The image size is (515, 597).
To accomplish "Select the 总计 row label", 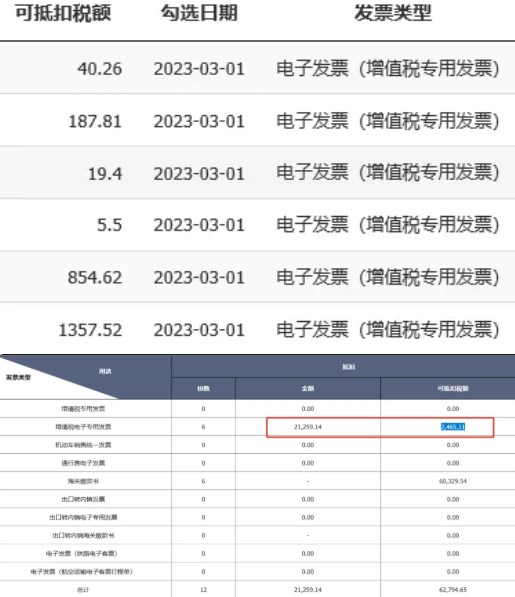I will pos(83,590).
